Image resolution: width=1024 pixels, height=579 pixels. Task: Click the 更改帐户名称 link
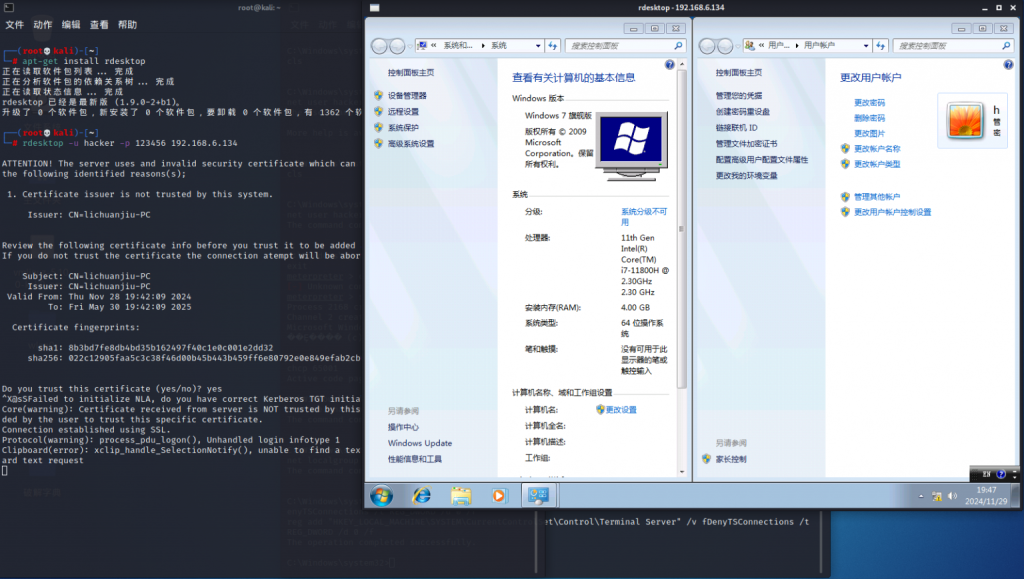(x=877, y=149)
